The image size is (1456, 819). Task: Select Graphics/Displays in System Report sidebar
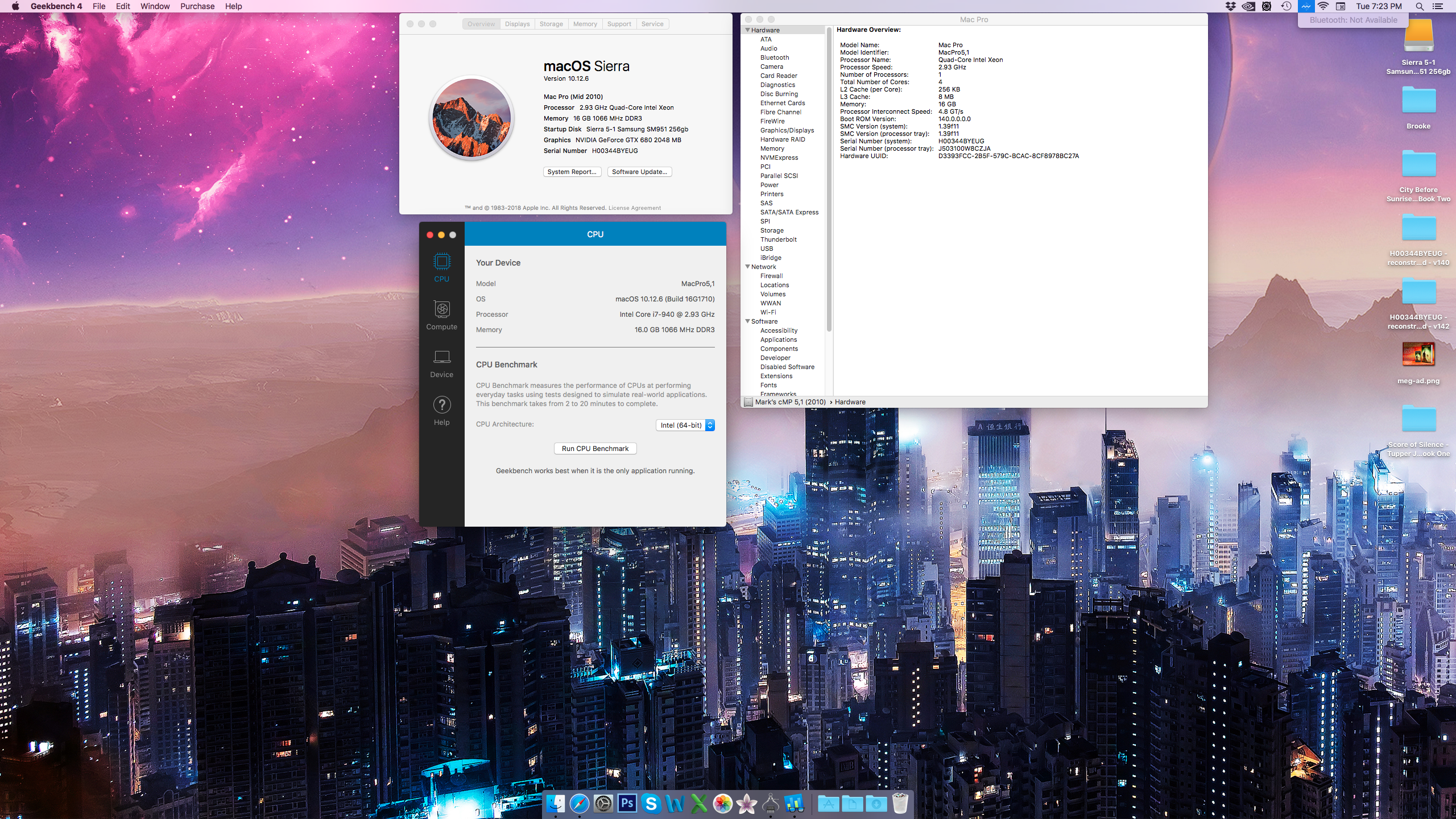[x=787, y=130]
